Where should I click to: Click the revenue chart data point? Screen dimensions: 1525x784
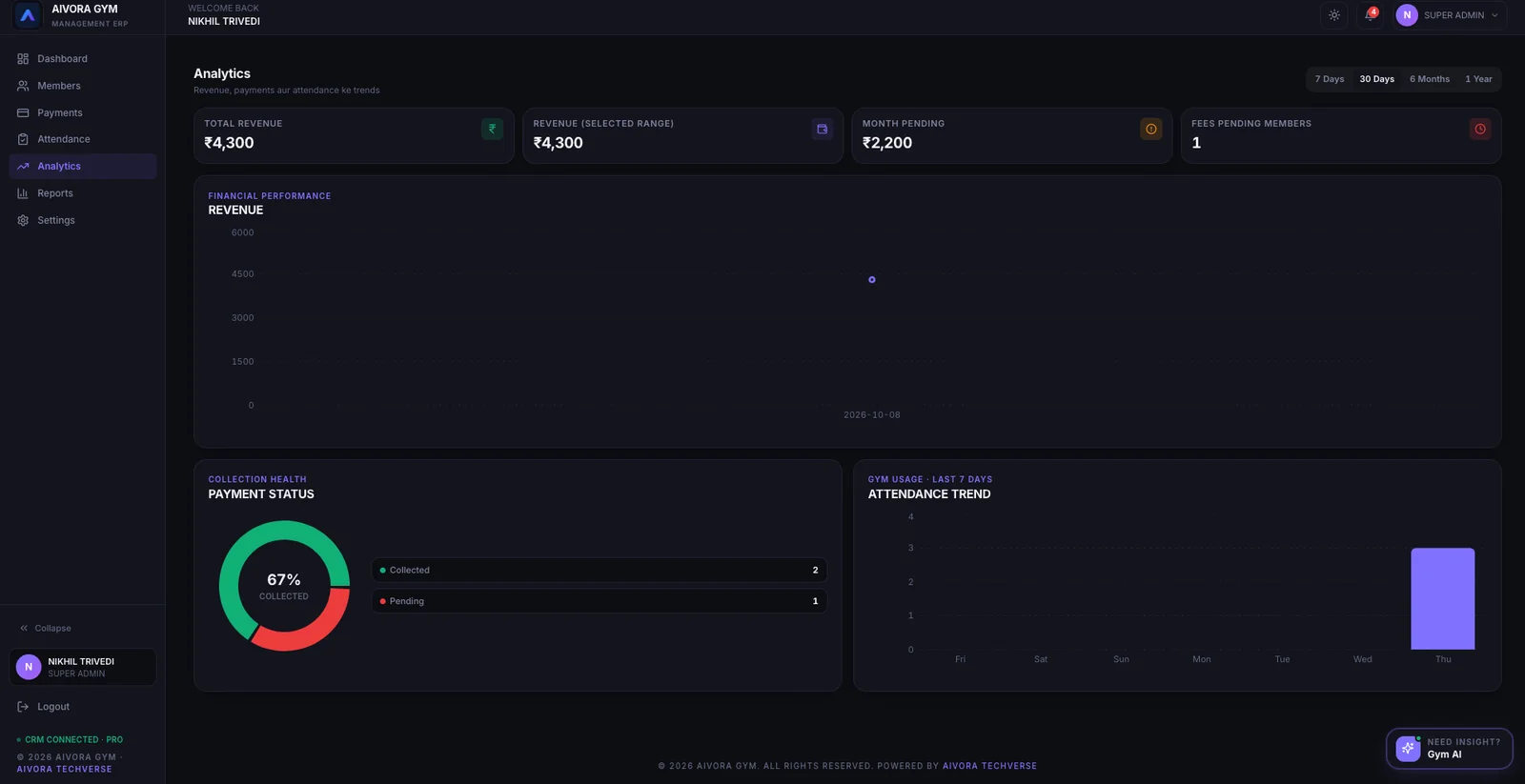coord(872,280)
